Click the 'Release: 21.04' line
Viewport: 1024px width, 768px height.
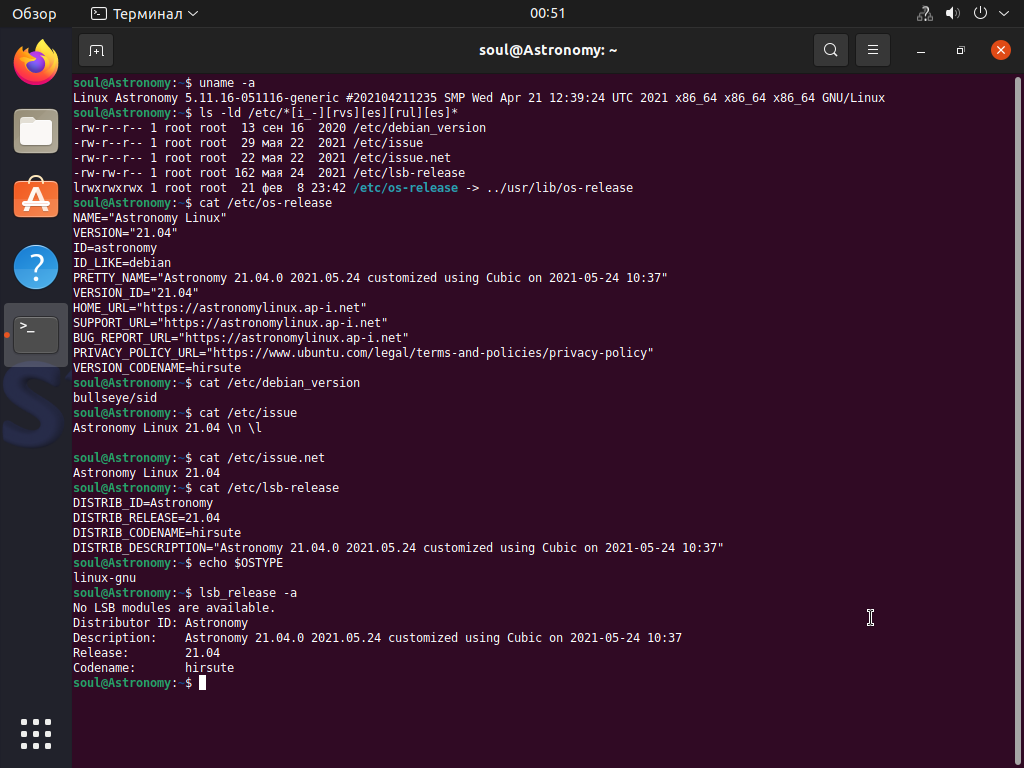(x=146, y=653)
